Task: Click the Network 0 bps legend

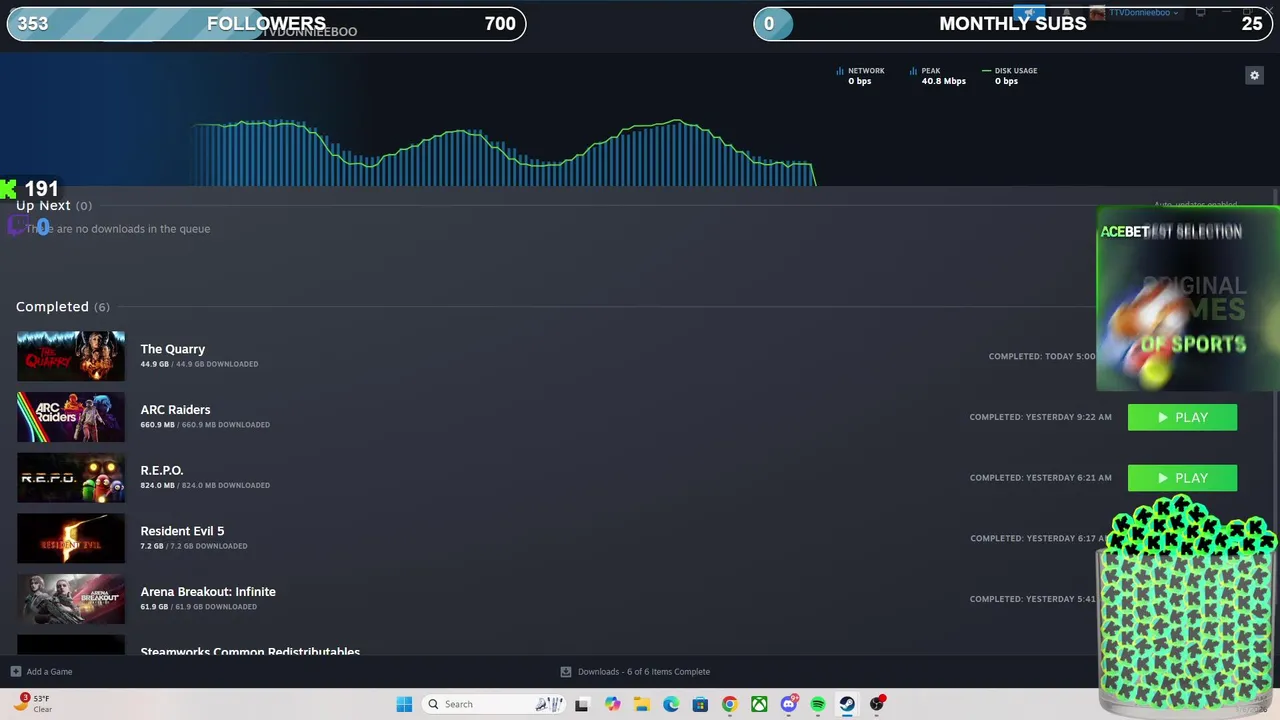Action: tap(860, 76)
